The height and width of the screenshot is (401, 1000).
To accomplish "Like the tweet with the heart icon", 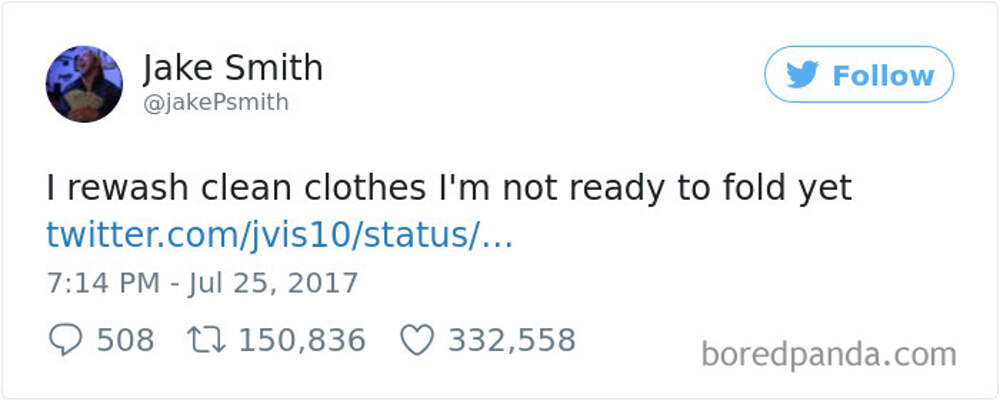I will [x=416, y=340].
